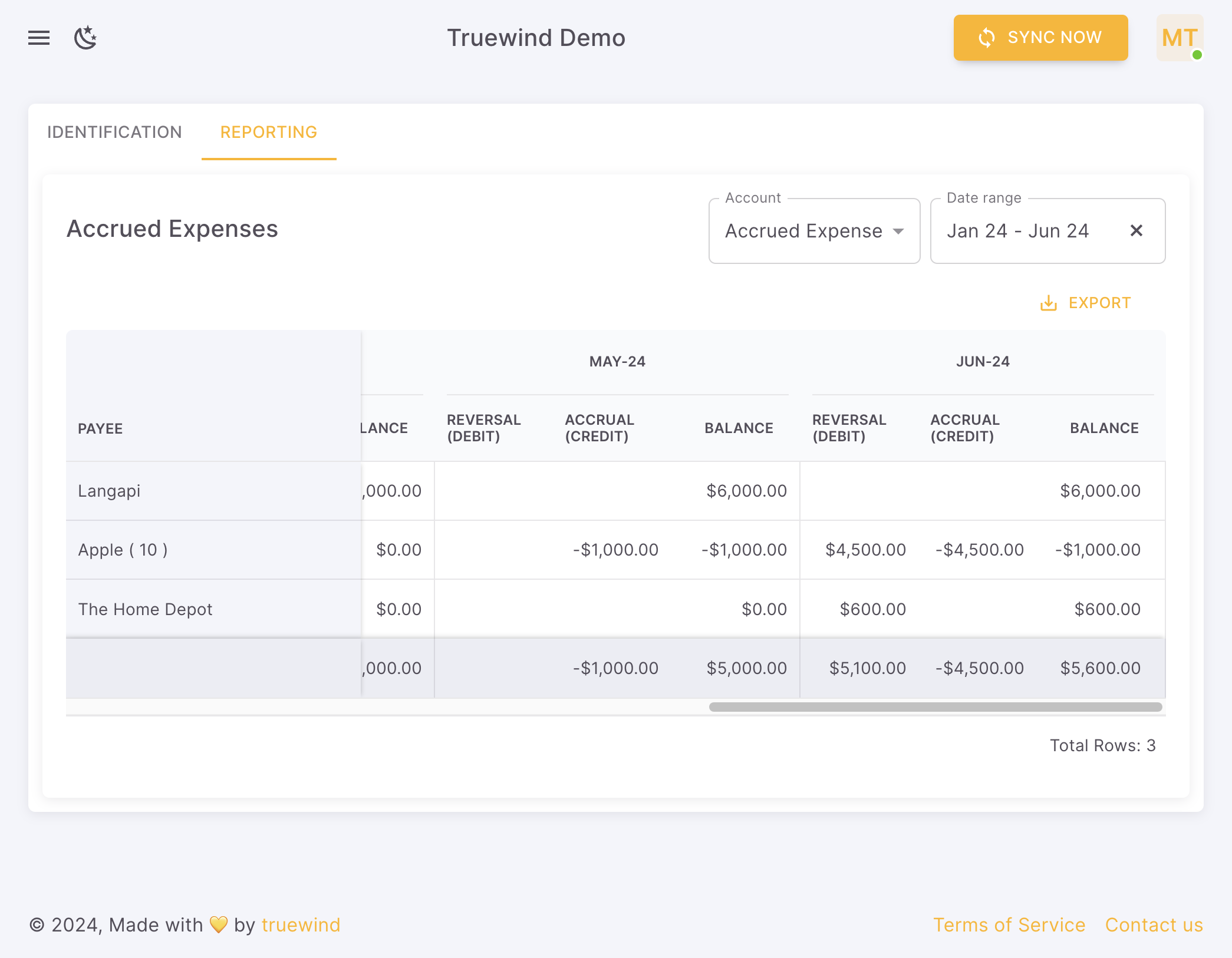Click the Date range field
The width and height of the screenshot is (1232, 958).
point(1047,231)
